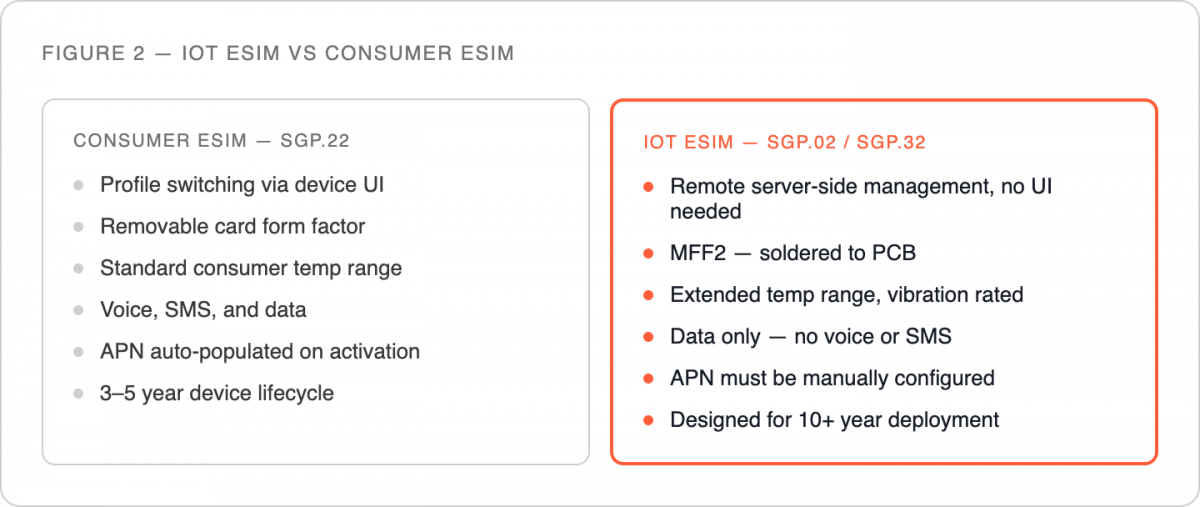Click the orange bullet beside "Remote server-side management"

click(649, 187)
